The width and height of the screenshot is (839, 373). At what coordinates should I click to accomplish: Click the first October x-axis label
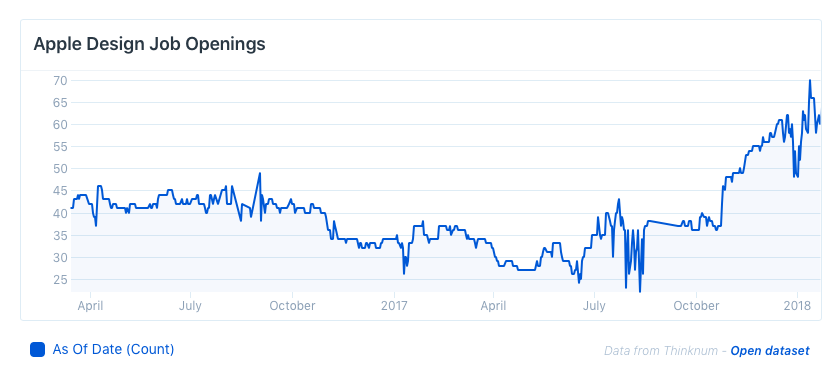(292, 306)
